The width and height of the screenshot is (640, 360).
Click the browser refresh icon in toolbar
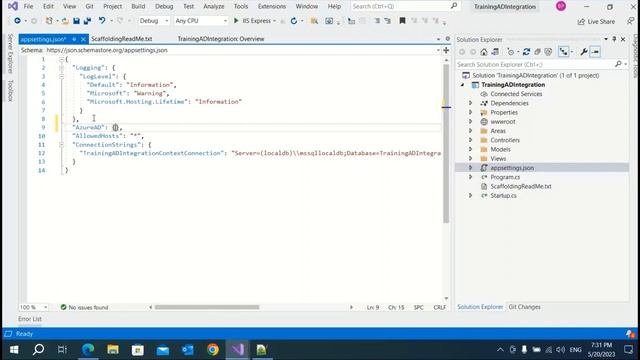coord(294,21)
